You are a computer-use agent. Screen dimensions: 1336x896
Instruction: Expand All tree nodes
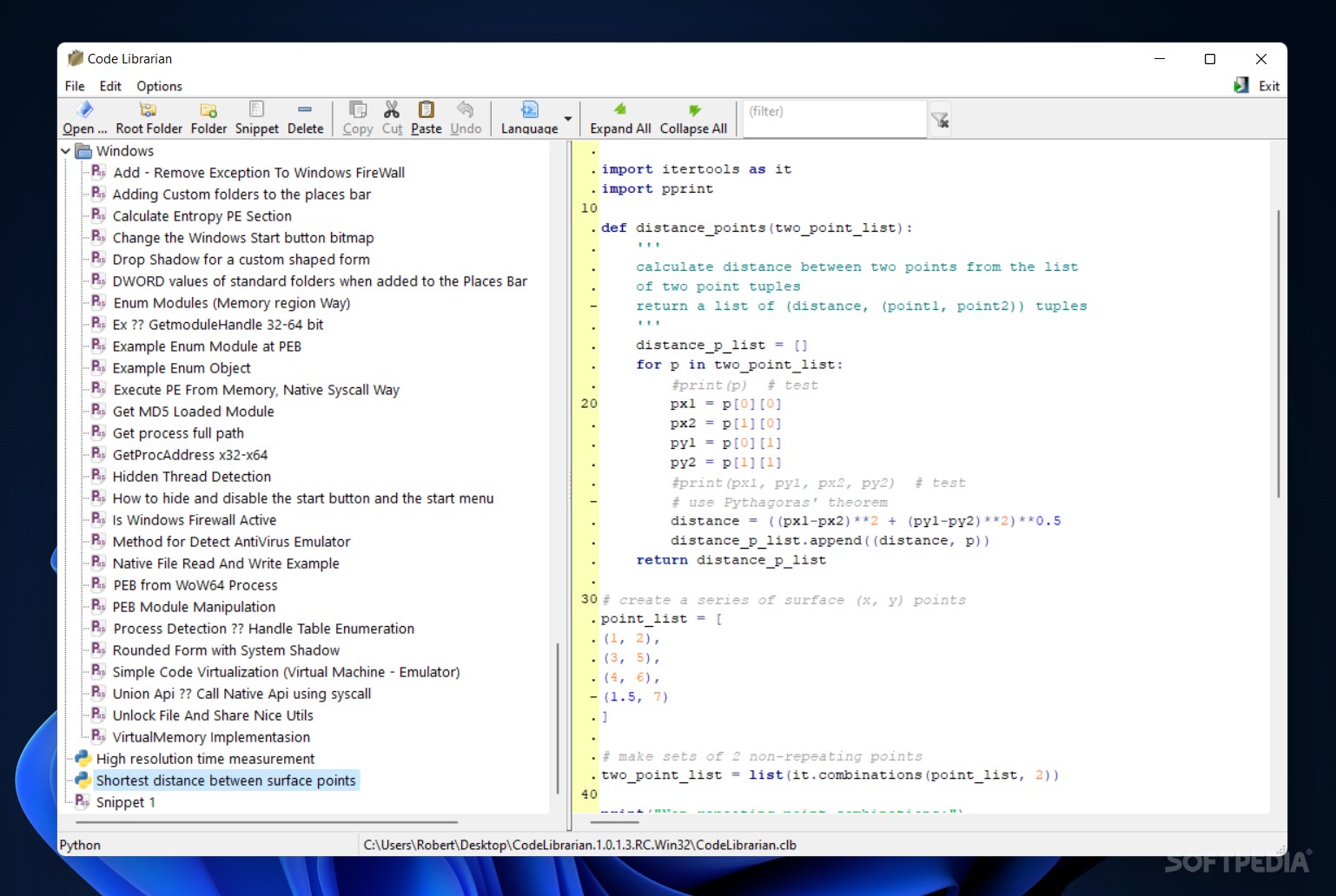620,119
